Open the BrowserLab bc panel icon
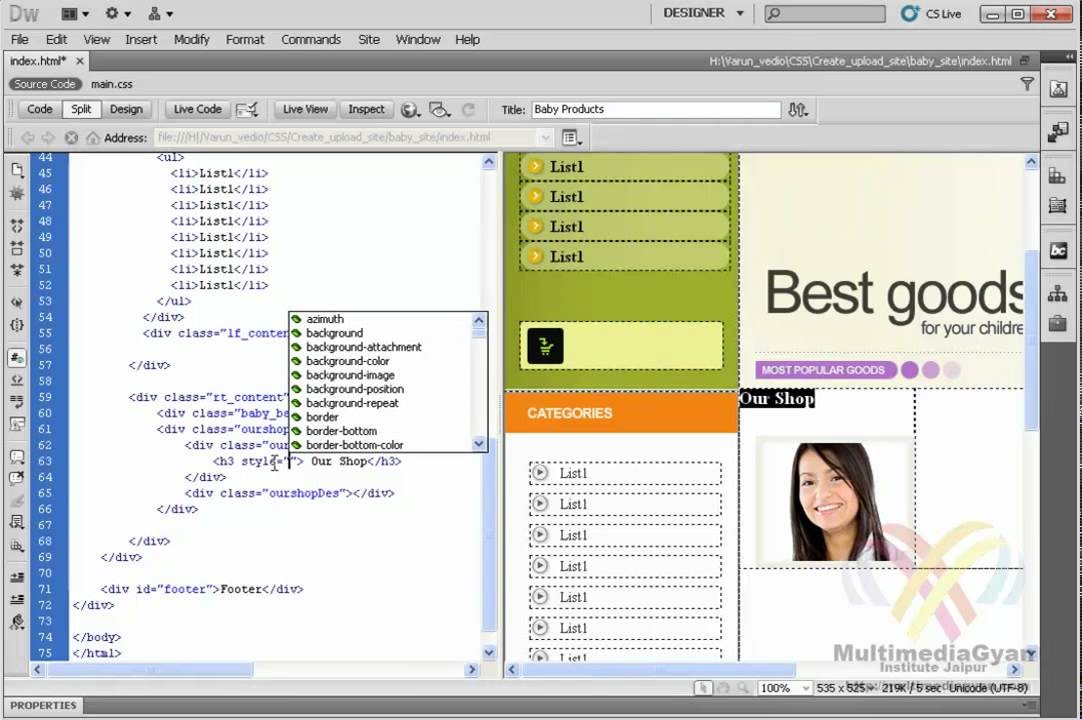The height and width of the screenshot is (720, 1082). (1058, 251)
